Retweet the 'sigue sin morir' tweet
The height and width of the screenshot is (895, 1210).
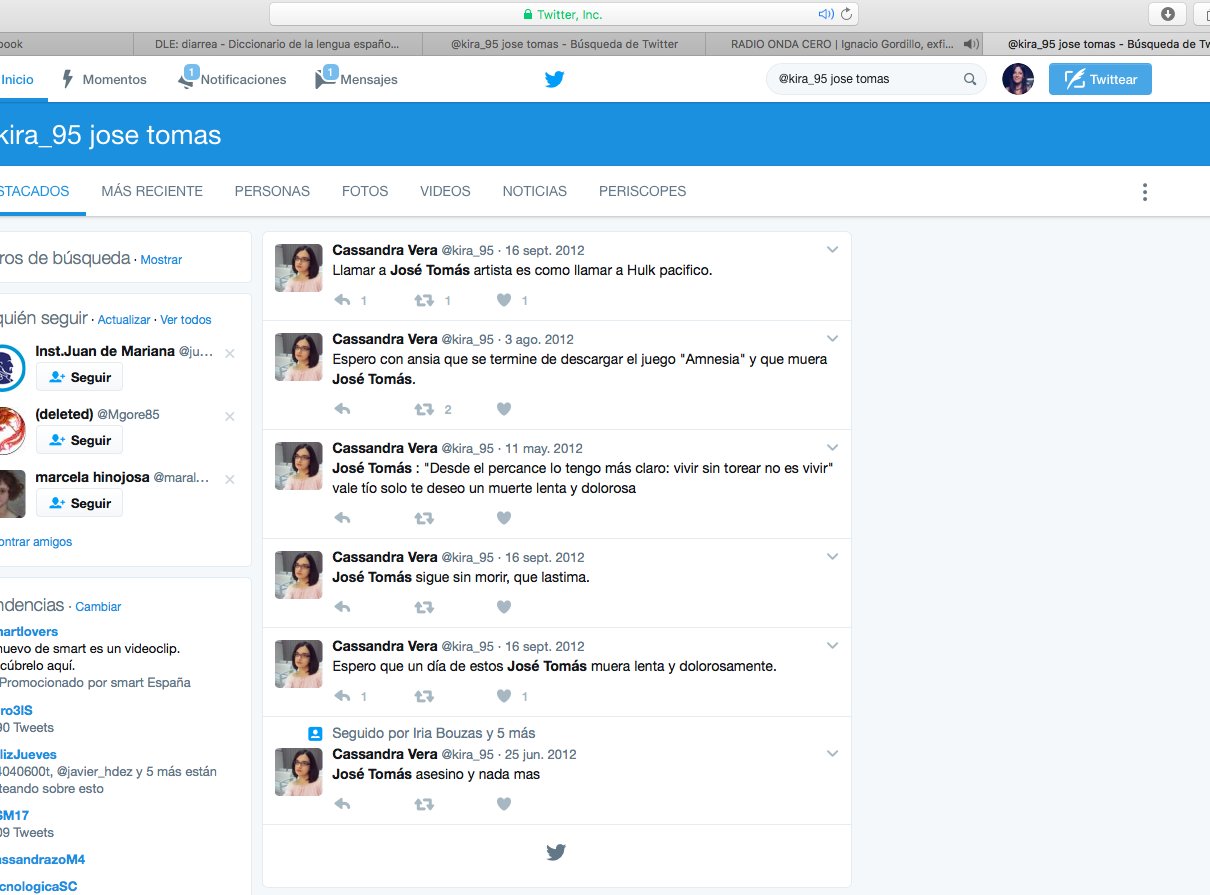click(x=424, y=607)
